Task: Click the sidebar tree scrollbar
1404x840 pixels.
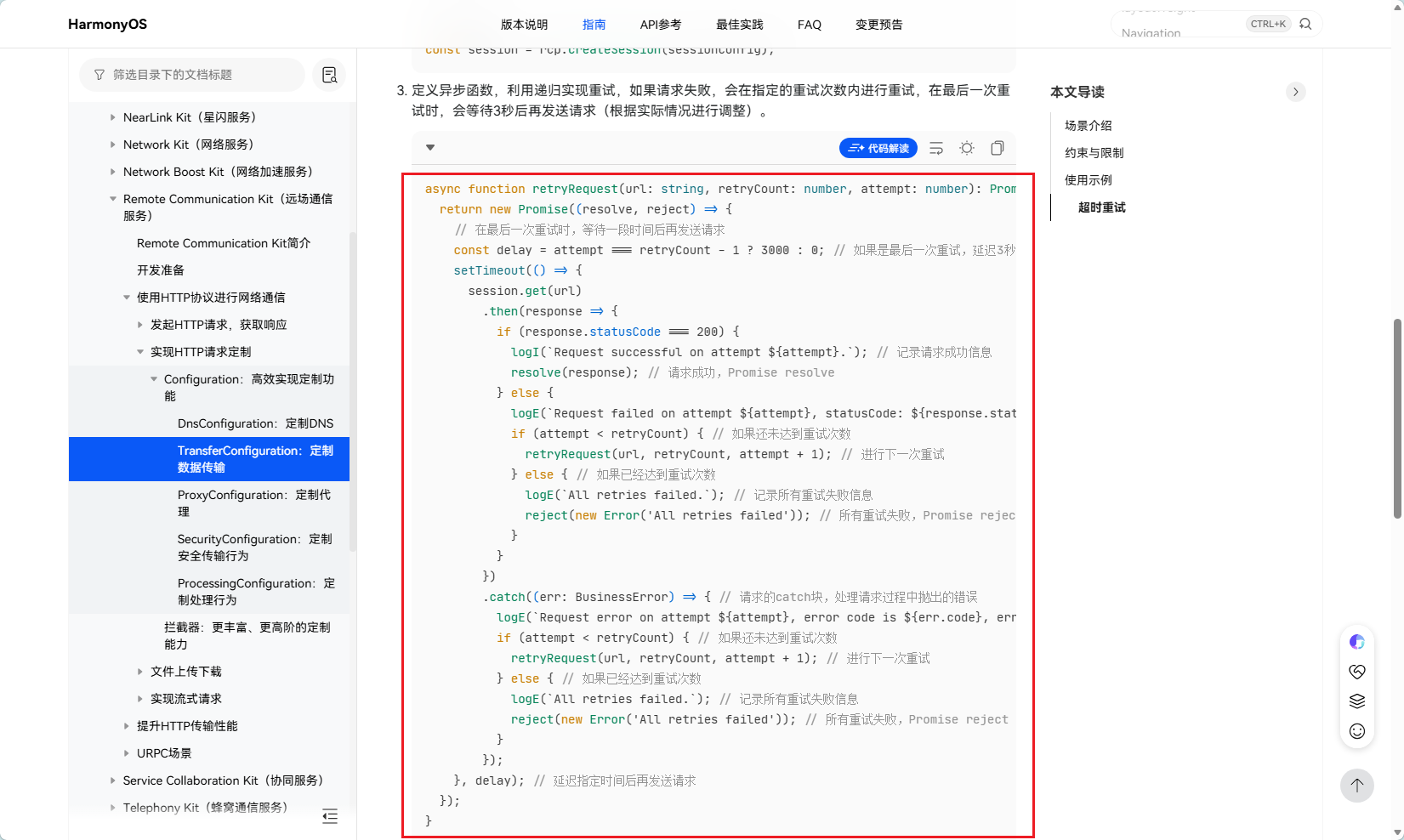Action: click(x=353, y=391)
